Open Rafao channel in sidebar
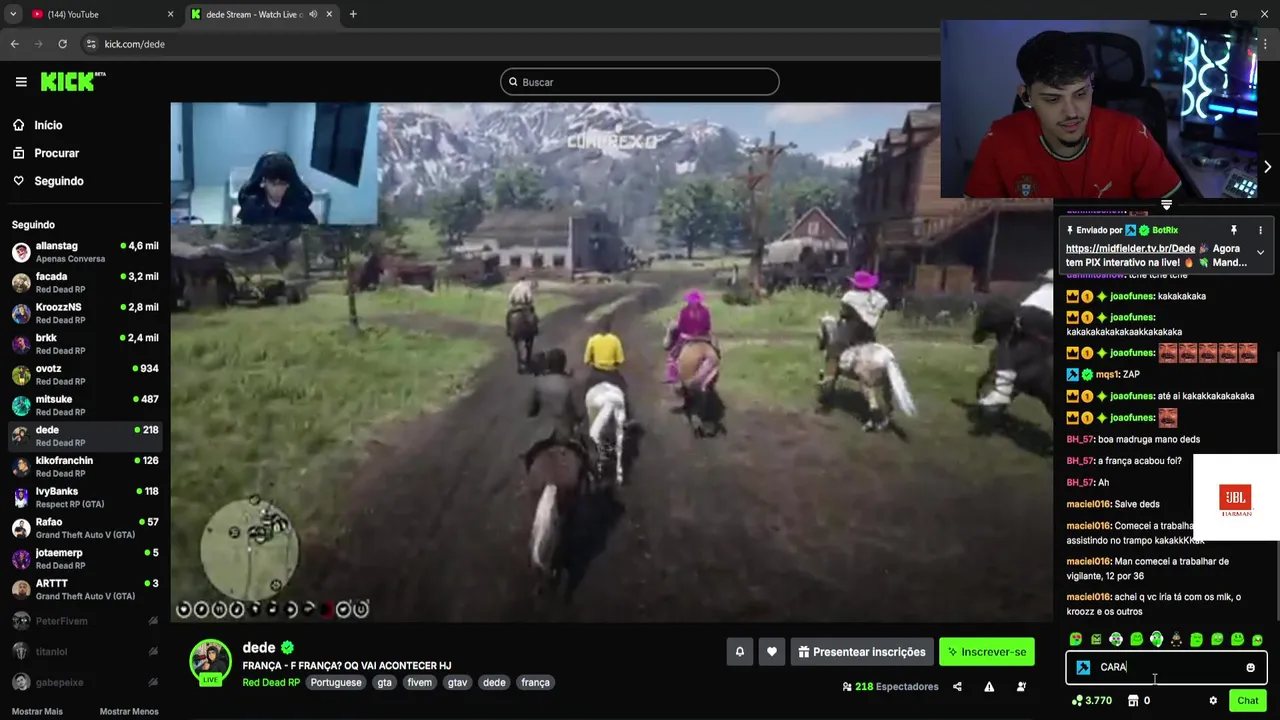 85,528
